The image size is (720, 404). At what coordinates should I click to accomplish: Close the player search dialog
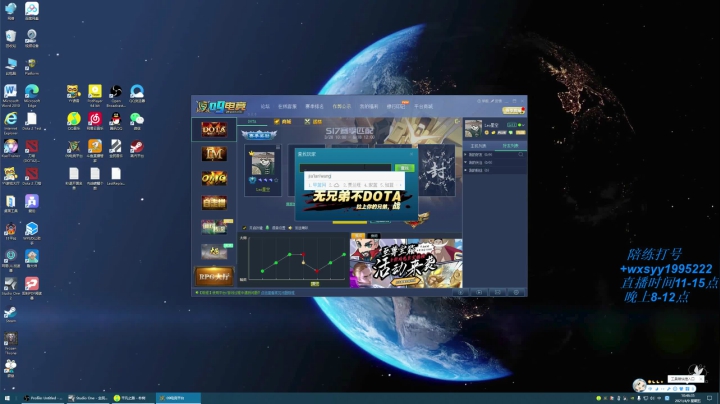pos(411,154)
